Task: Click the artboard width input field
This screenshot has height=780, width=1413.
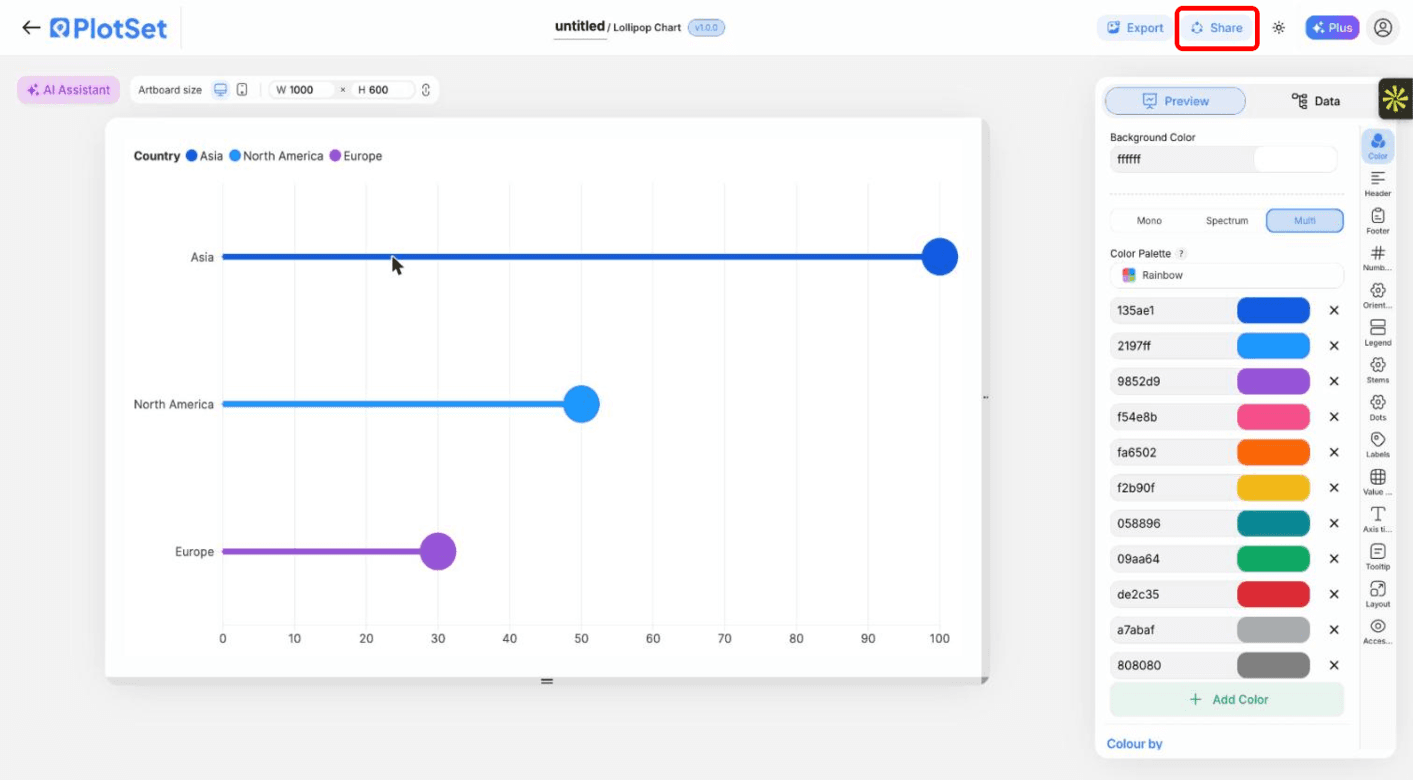Action: coord(303,90)
